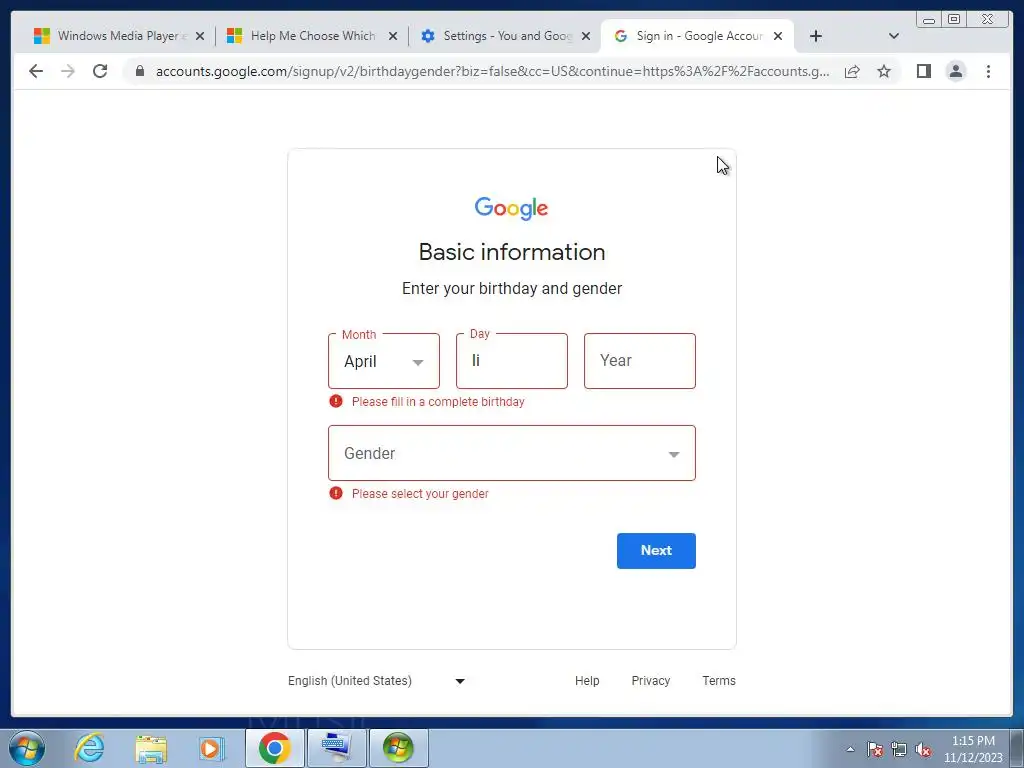
Task: Click the birthday error alert icon
Action: point(336,401)
